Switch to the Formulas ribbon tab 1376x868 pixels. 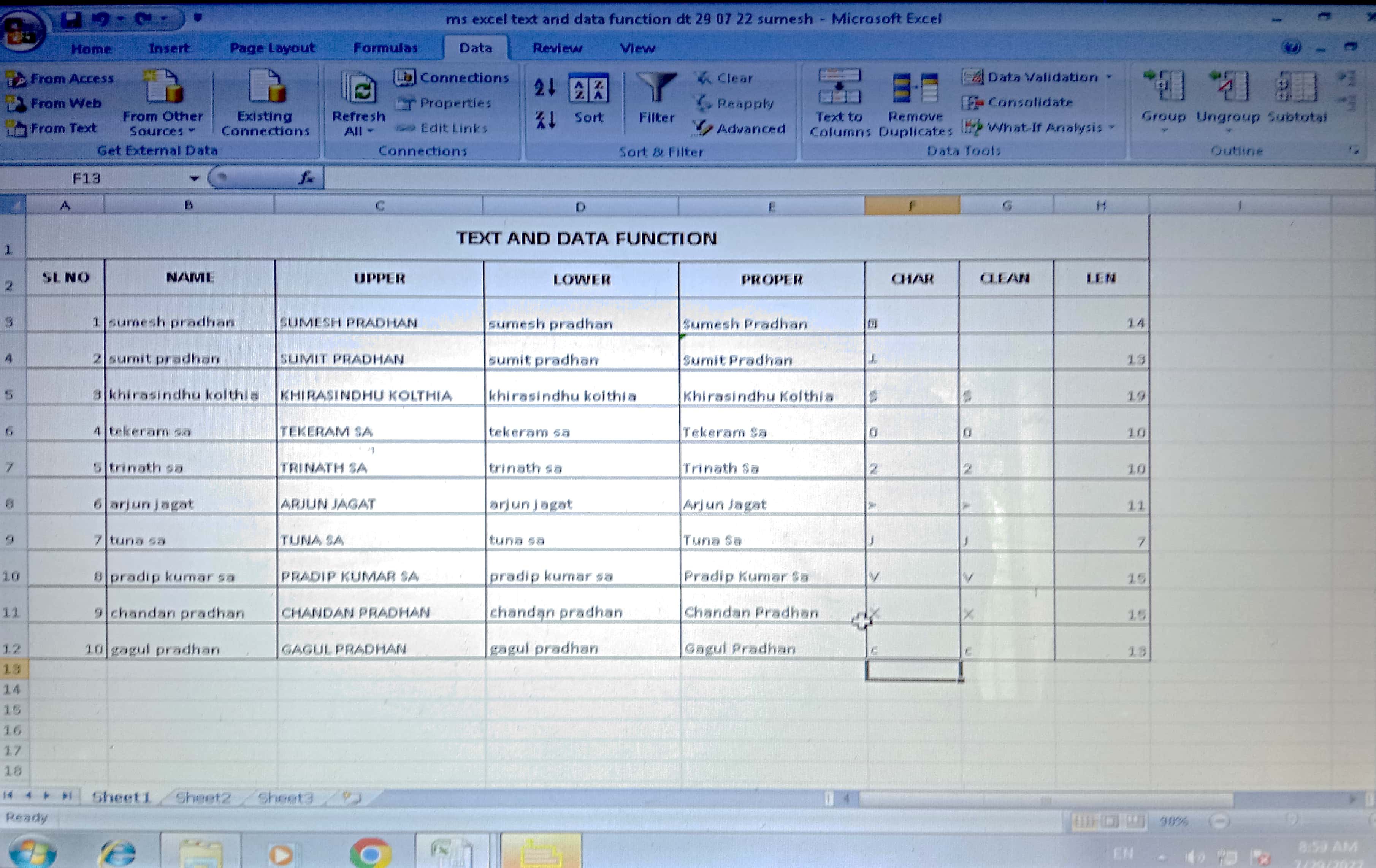pos(385,48)
